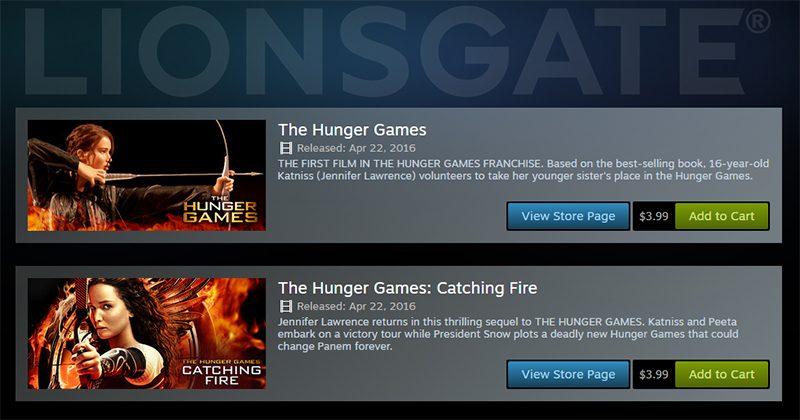Image resolution: width=800 pixels, height=420 pixels.
Task: Click the first Released: Apr 22, 2016 date
Action: (x=356, y=148)
